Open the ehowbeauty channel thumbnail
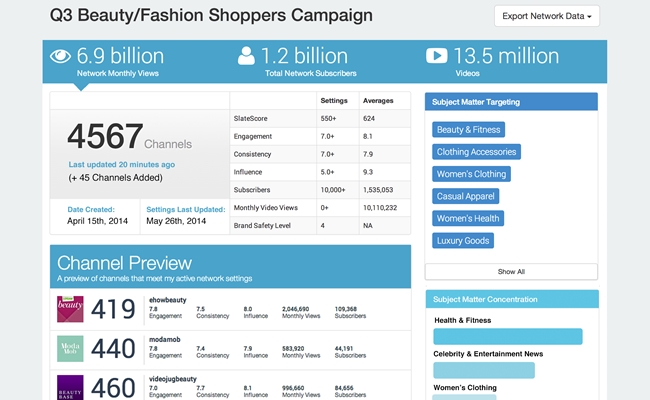The width and height of the screenshot is (650, 400). pyautogui.click(x=70, y=309)
